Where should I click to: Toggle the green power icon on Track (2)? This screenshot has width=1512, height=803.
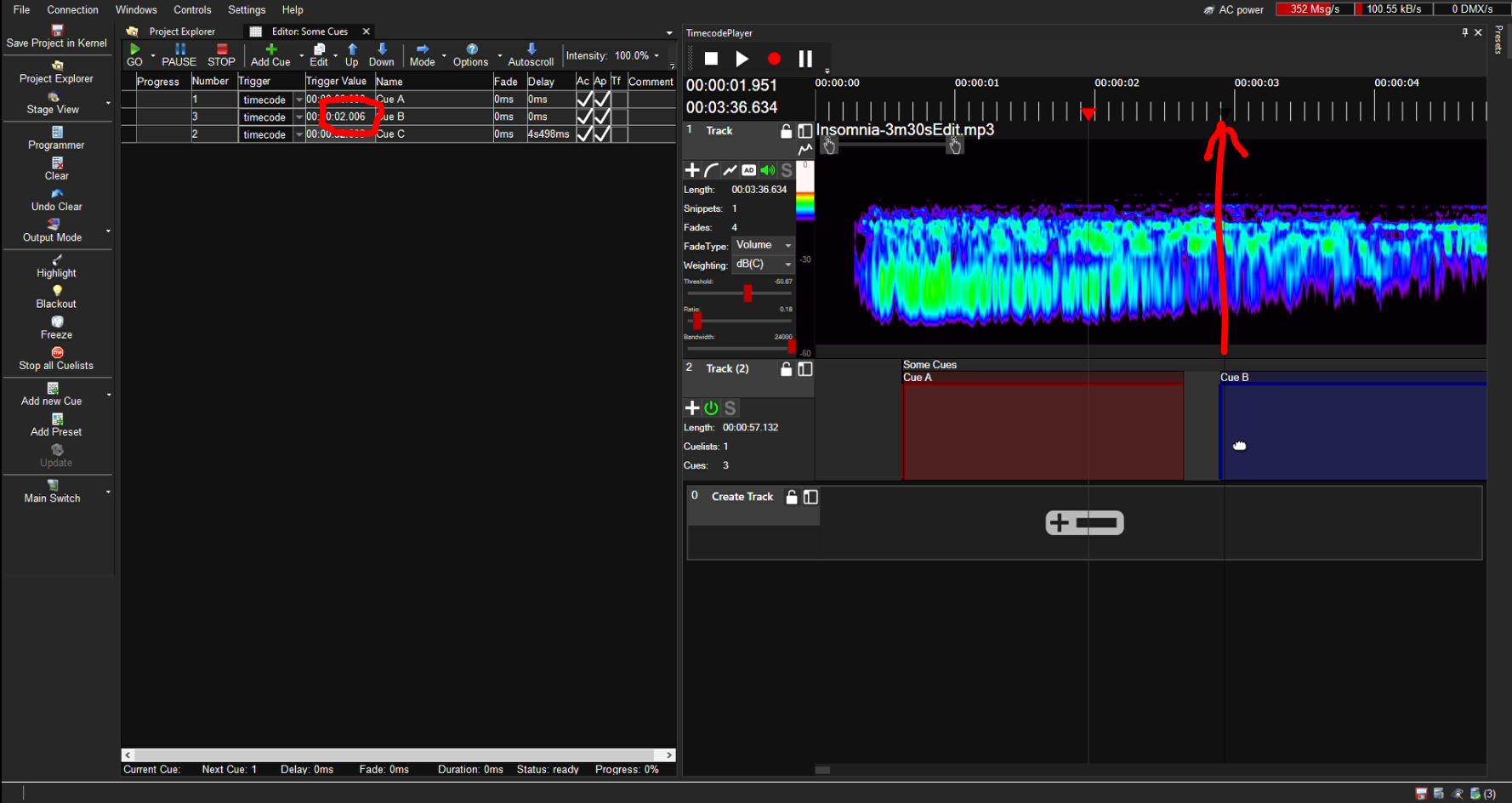[711, 408]
